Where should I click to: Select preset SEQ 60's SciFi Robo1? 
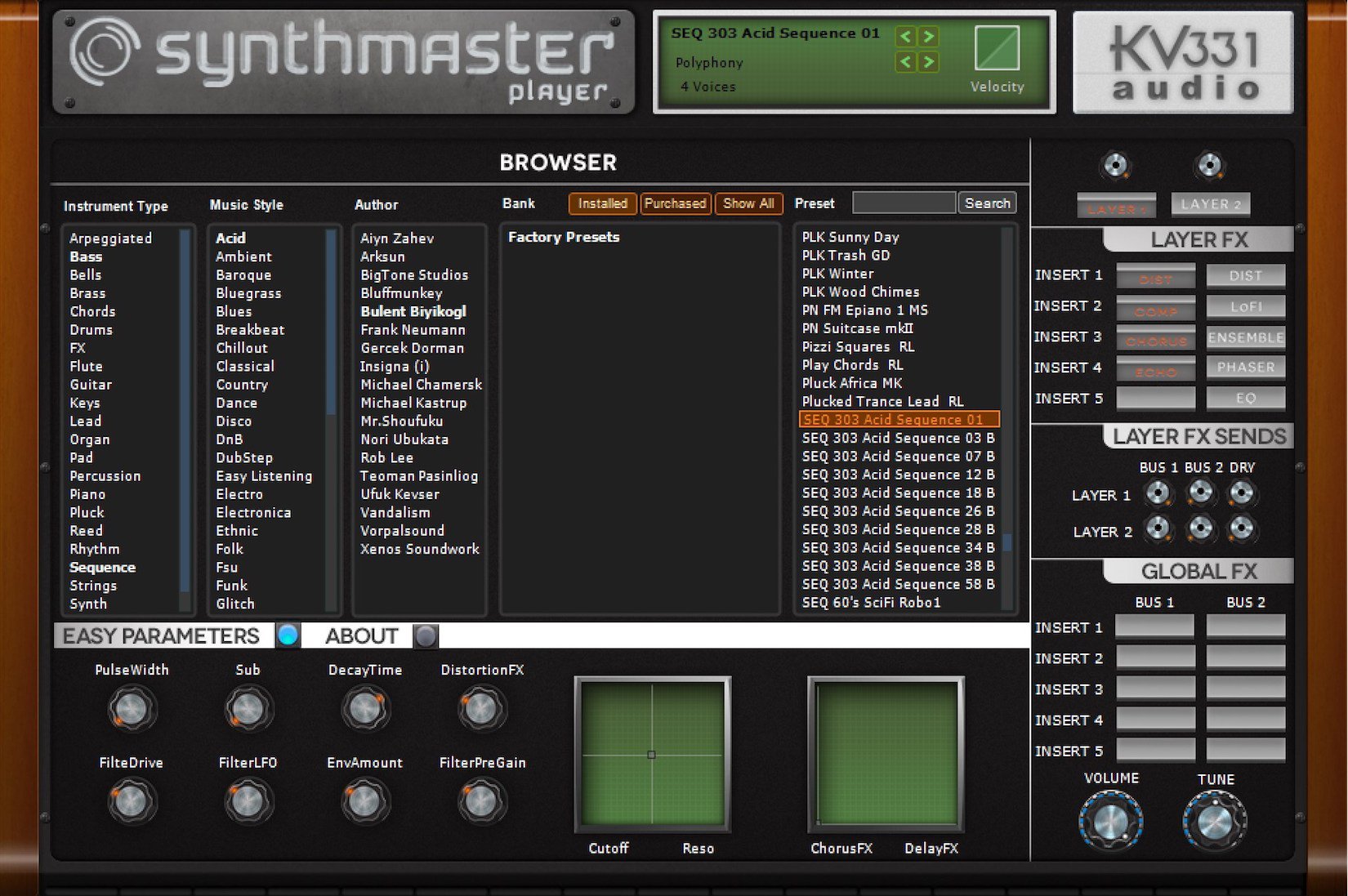tap(871, 602)
